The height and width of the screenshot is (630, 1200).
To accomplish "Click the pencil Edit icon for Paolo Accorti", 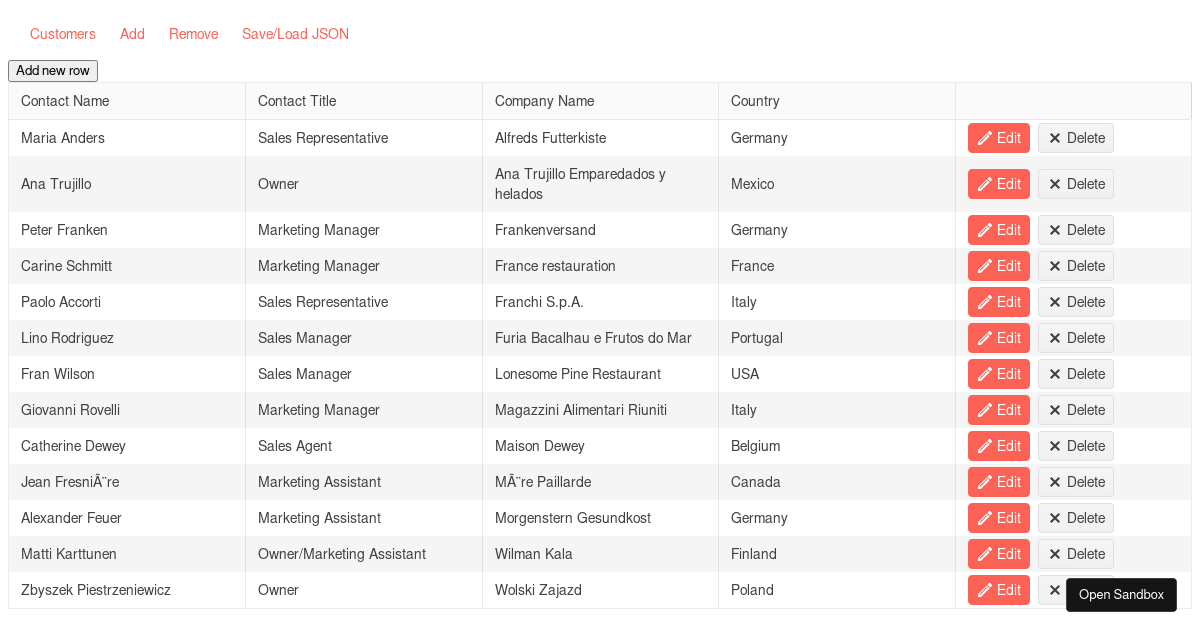I will [x=985, y=302].
